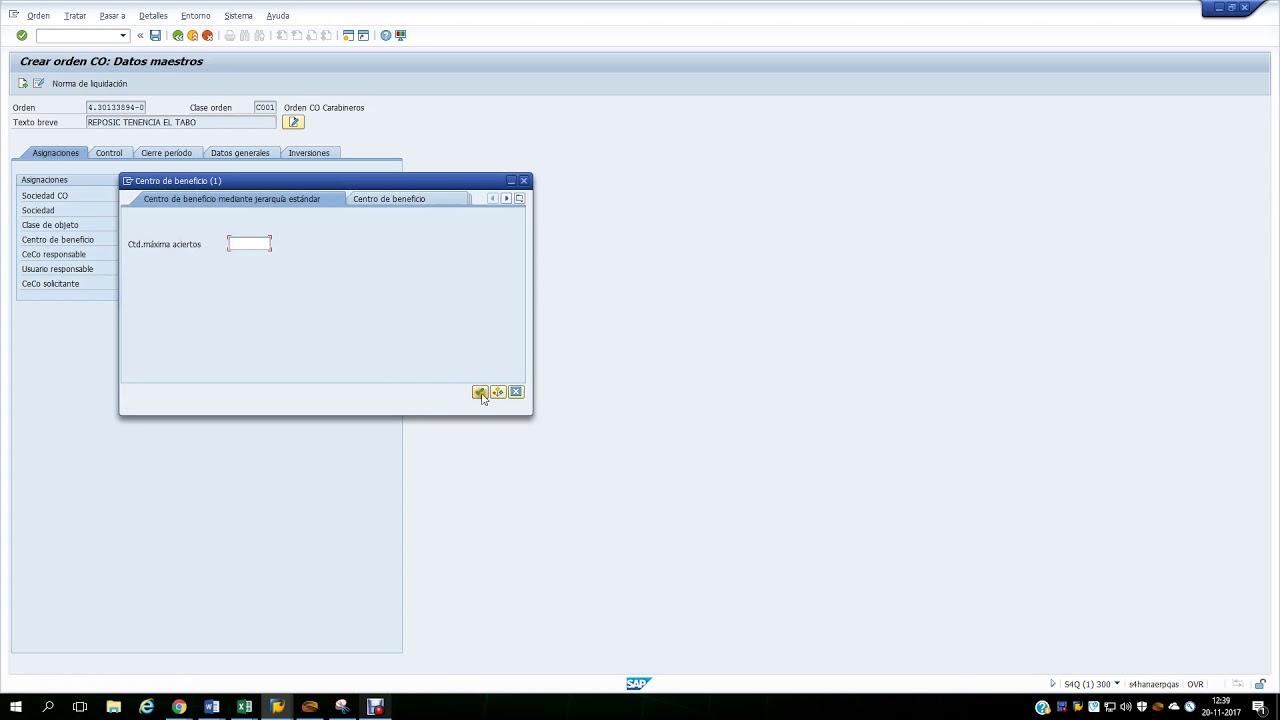Image resolution: width=1280 pixels, height=720 pixels.
Task: Open SAP help with the question mark icon
Action: click(x=386, y=36)
